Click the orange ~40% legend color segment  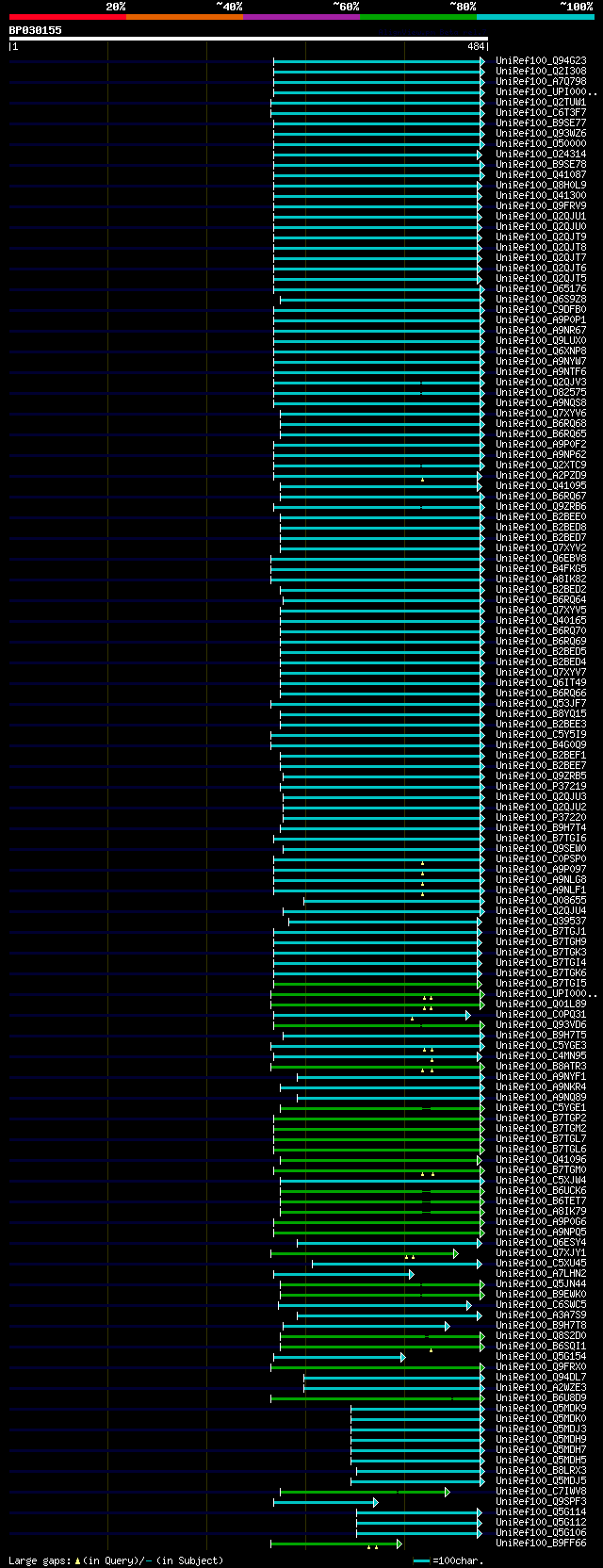pos(185,17)
